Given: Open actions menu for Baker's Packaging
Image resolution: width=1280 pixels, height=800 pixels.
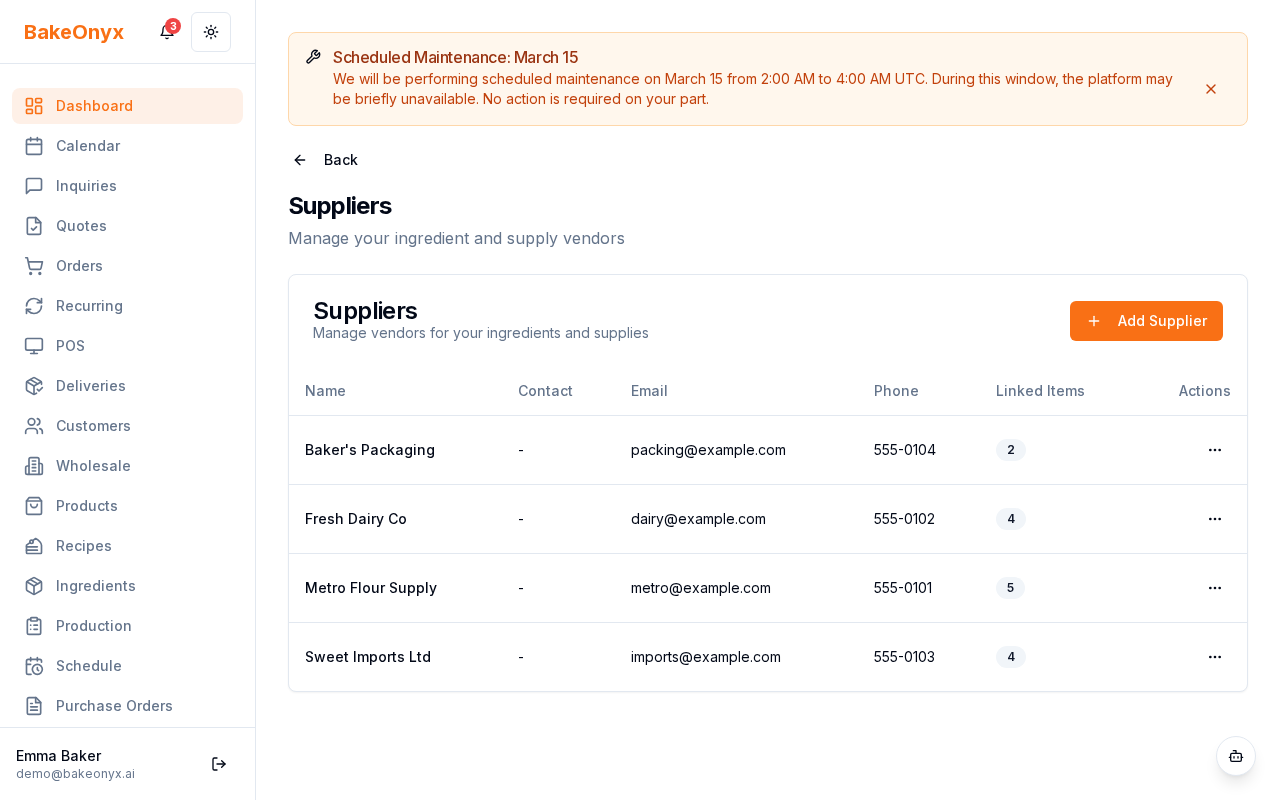Looking at the screenshot, I should (x=1215, y=450).
